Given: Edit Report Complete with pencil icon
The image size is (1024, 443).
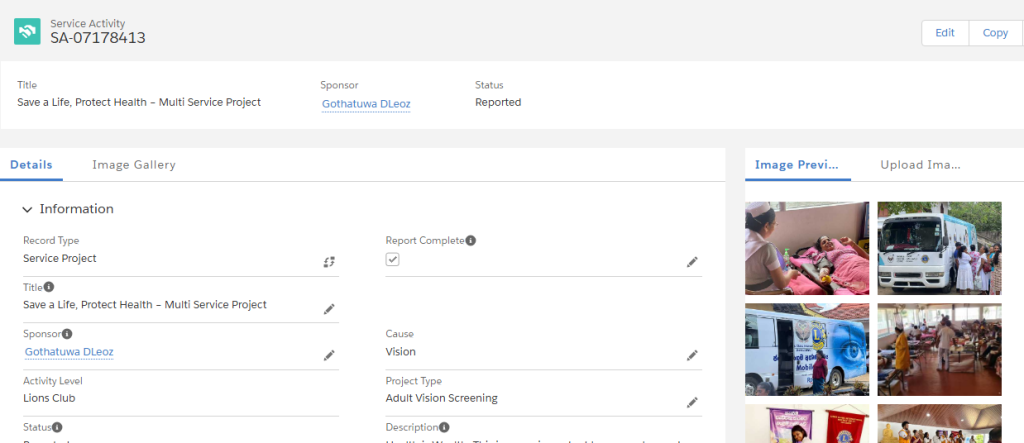Looking at the screenshot, I should tap(692, 262).
